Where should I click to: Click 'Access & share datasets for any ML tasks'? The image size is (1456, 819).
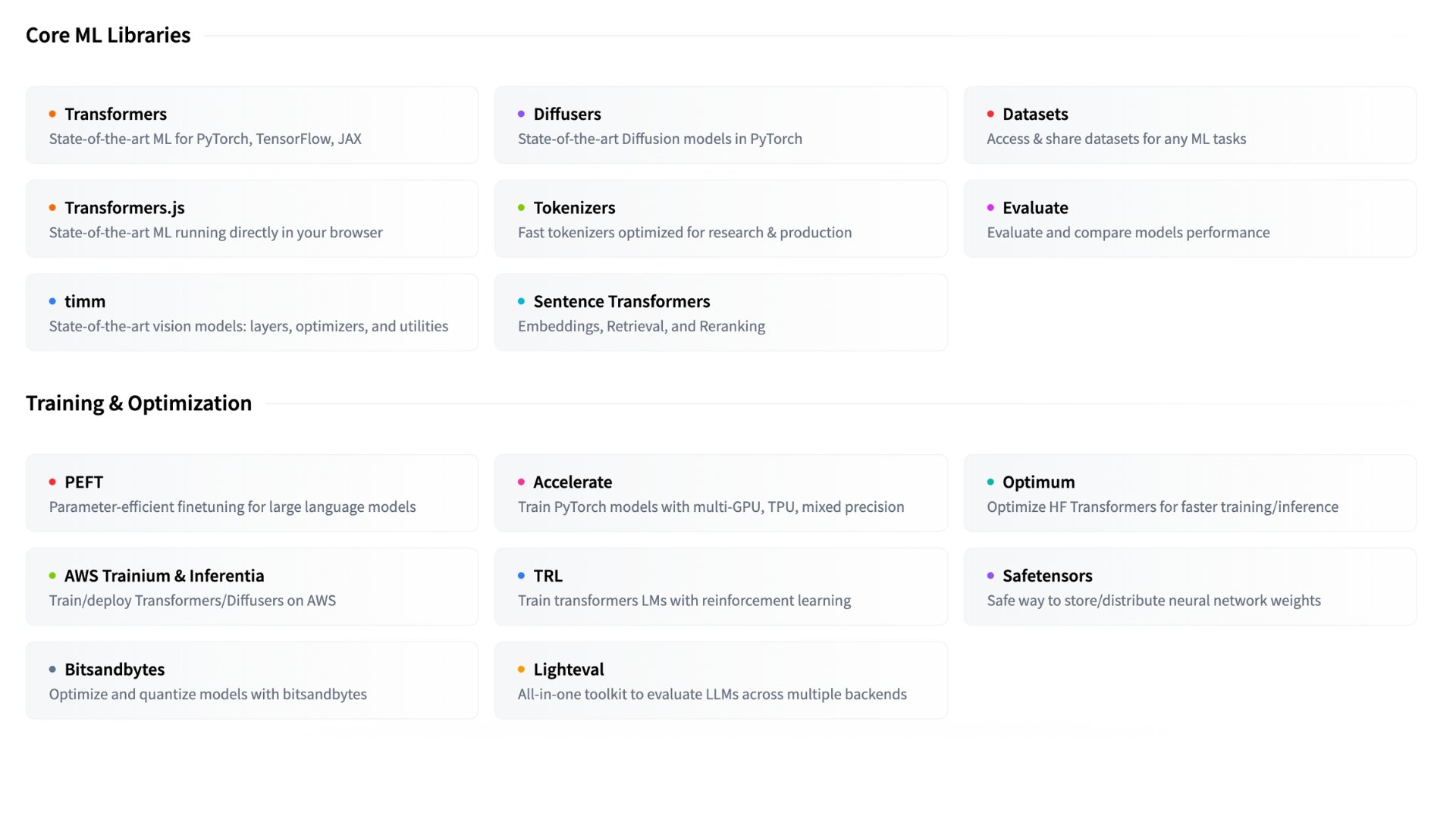pos(1116,139)
